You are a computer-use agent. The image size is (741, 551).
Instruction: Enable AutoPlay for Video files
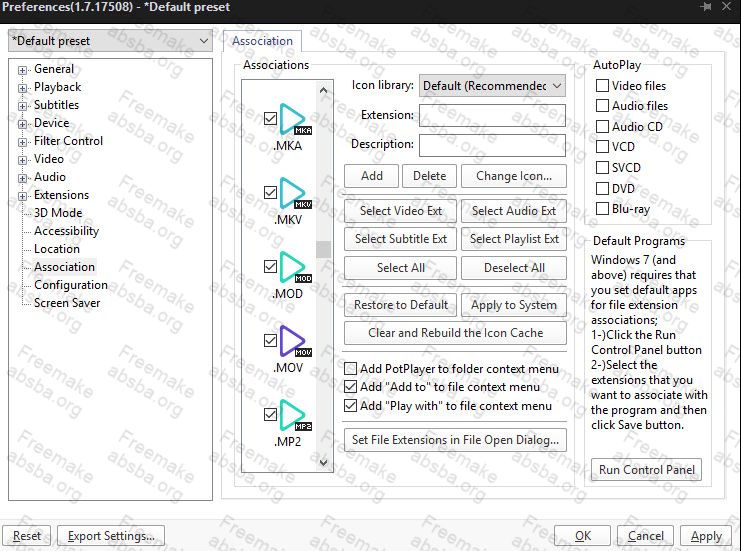pos(602,86)
